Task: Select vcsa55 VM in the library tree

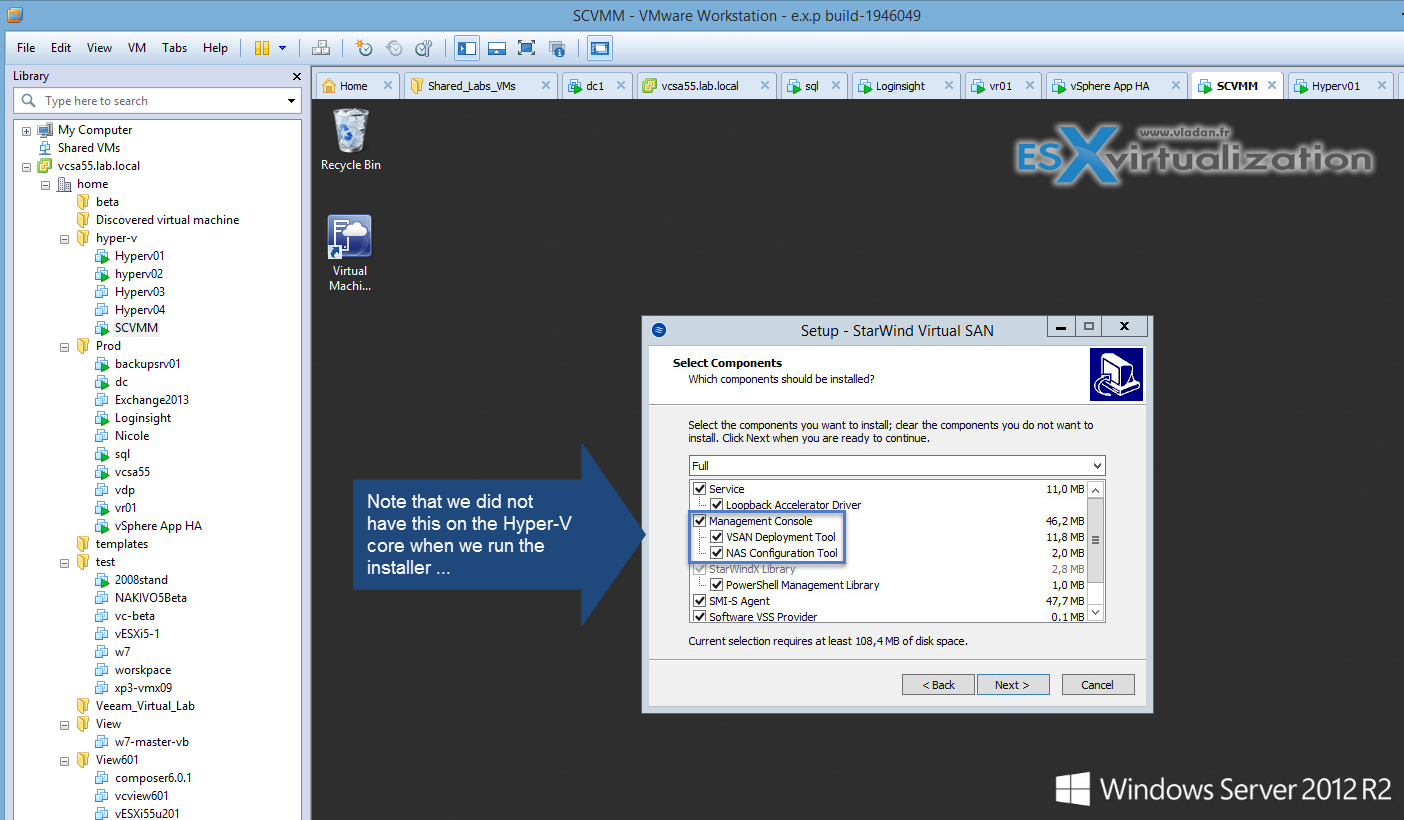Action: [132, 472]
